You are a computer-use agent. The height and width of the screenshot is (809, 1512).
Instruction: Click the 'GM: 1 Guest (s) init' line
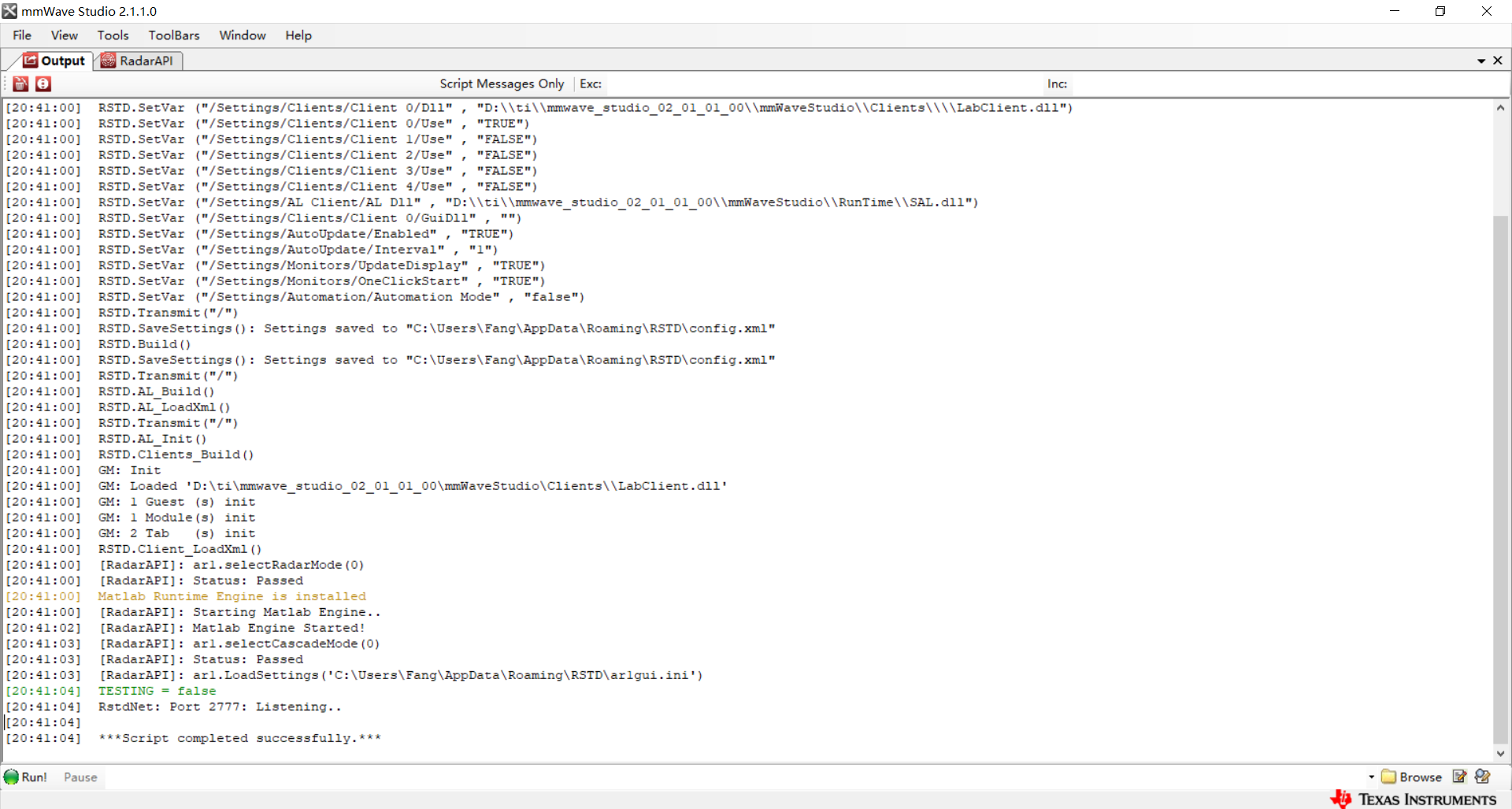(176, 502)
